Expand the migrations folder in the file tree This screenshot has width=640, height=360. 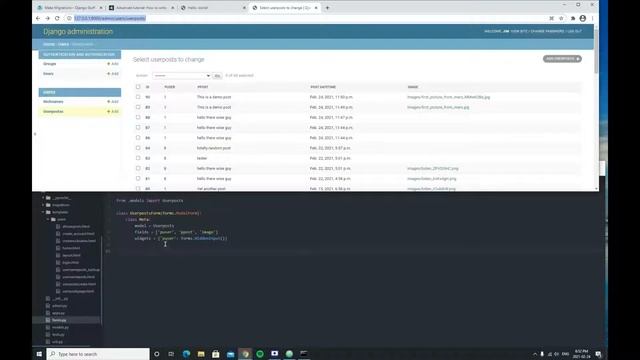click(43, 205)
